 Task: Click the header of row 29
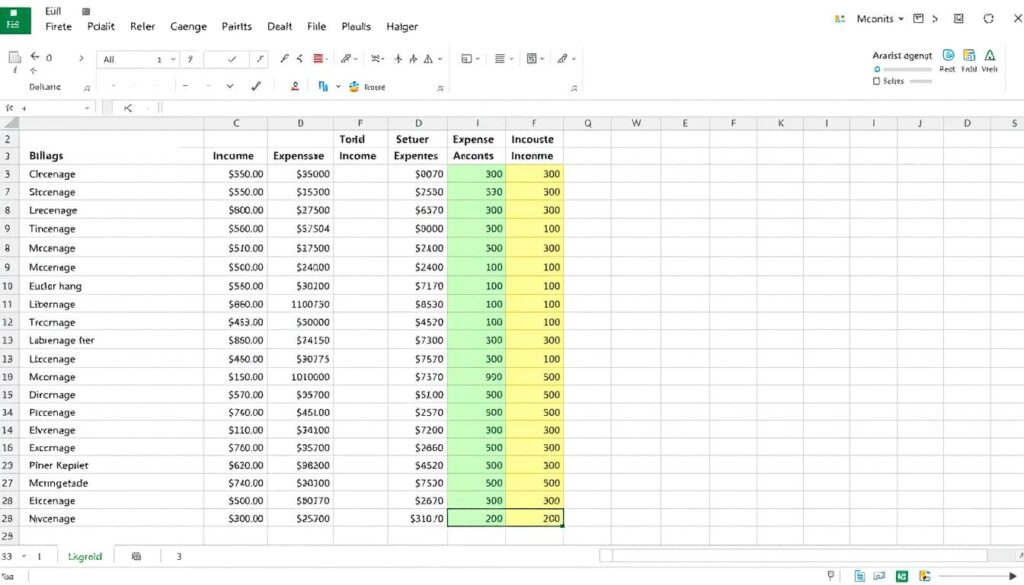click(9, 536)
